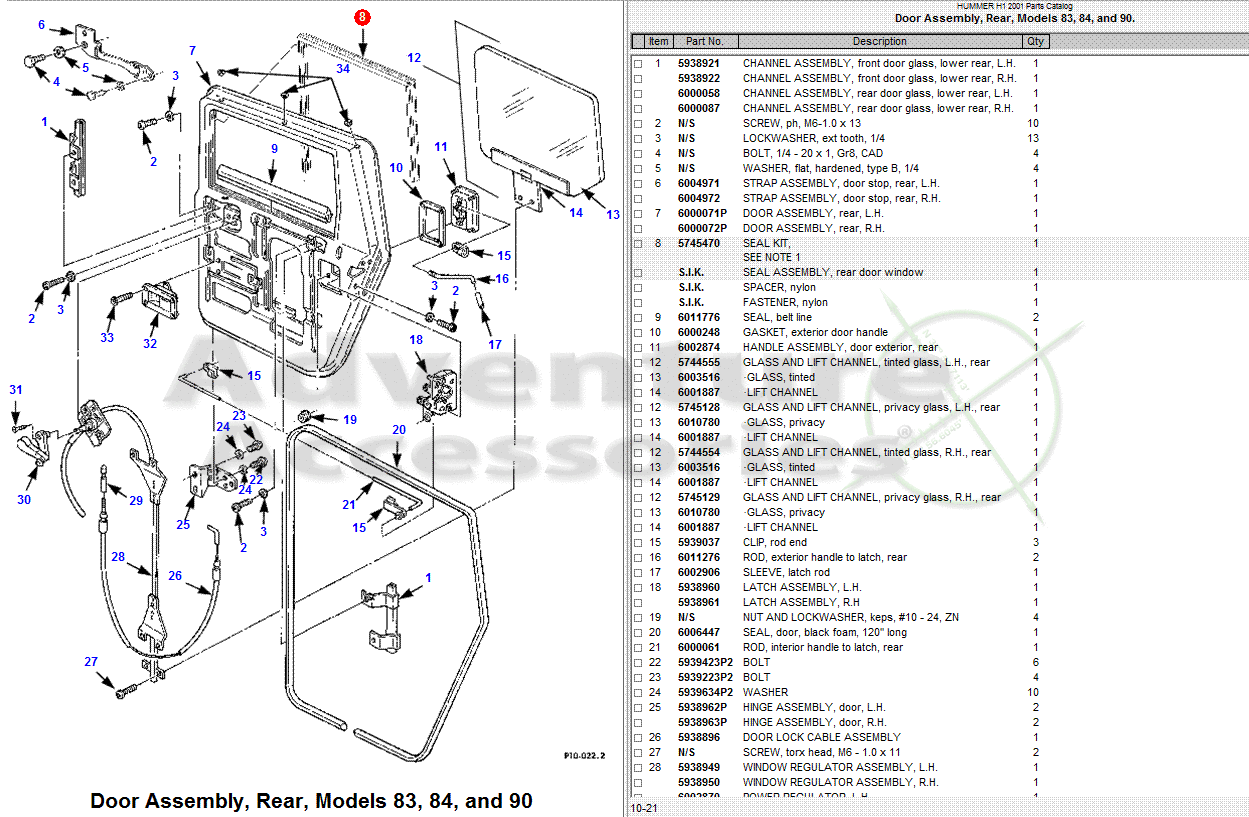The image size is (1249, 817).
Task: Tick the checkbox for washer 5939634P2
Action: (x=637, y=693)
